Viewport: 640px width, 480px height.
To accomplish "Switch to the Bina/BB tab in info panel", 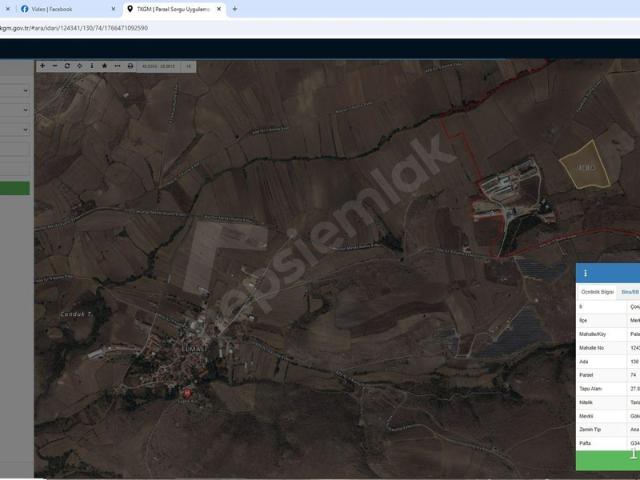I will pos(629,292).
